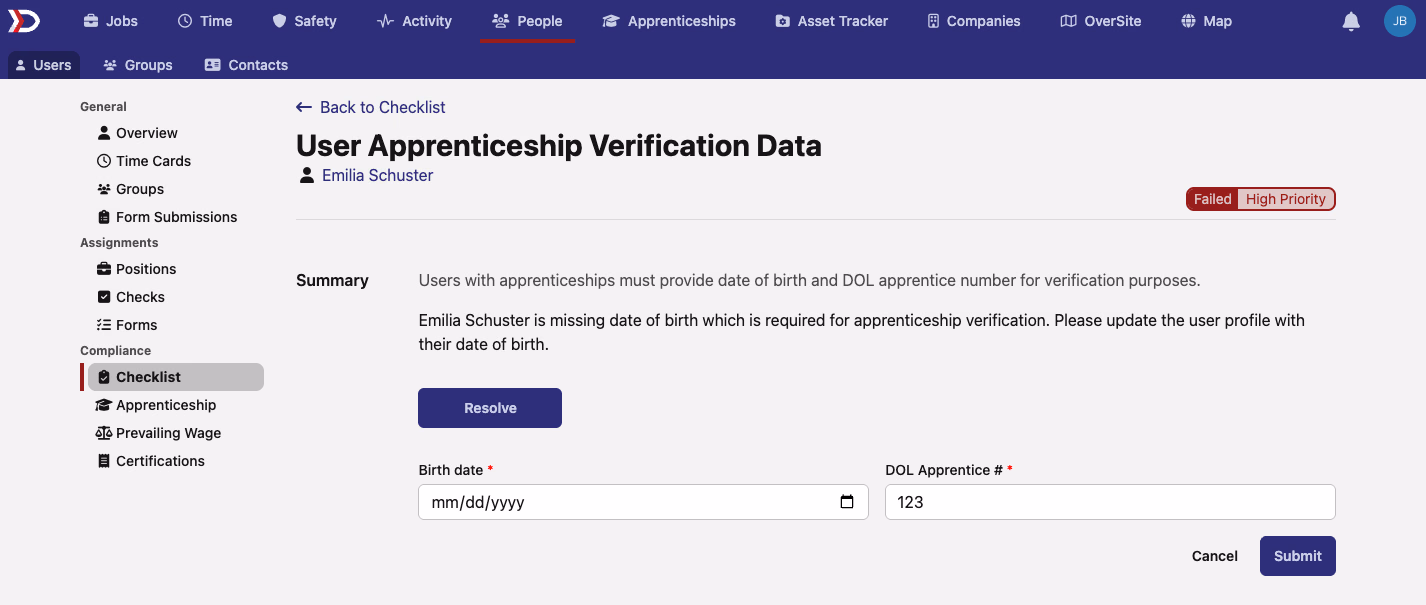Click the briefcase icon beside Jobs
This screenshot has width=1426, height=605.
91,21
